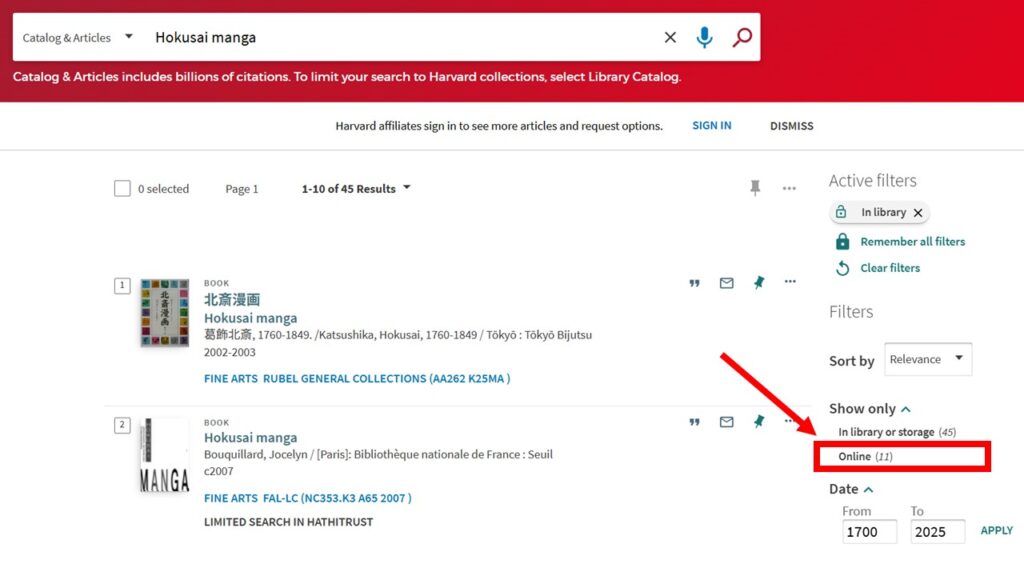Clear the search box with the X icon

click(x=670, y=38)
